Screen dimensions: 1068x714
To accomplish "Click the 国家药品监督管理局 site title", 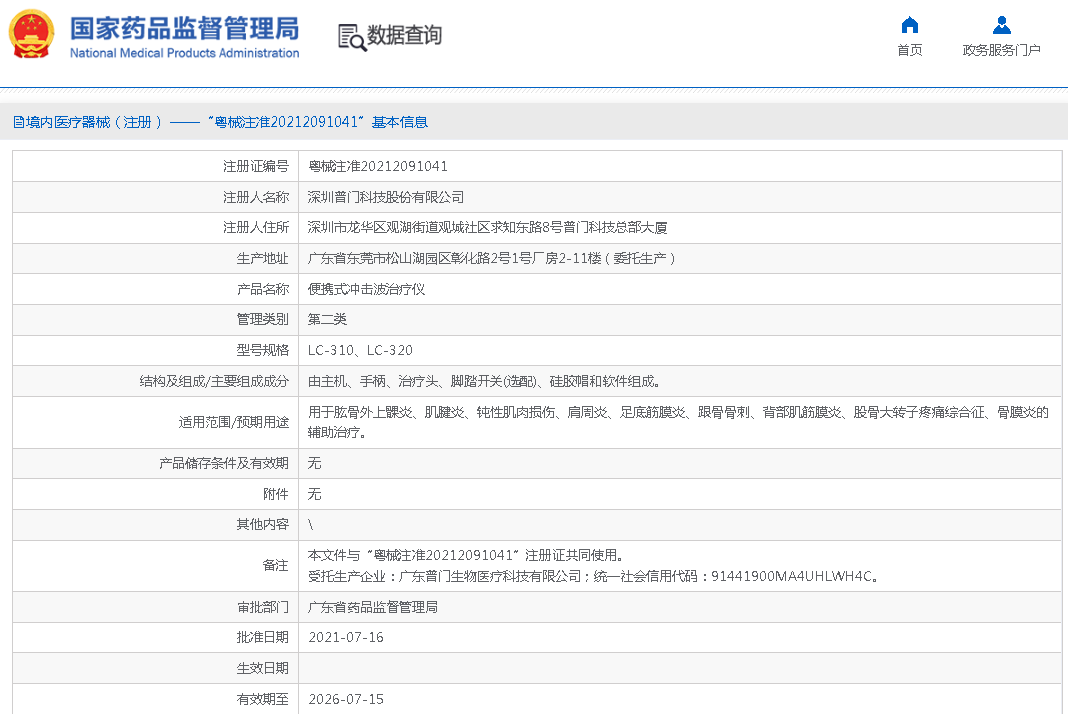I will 184,27.
